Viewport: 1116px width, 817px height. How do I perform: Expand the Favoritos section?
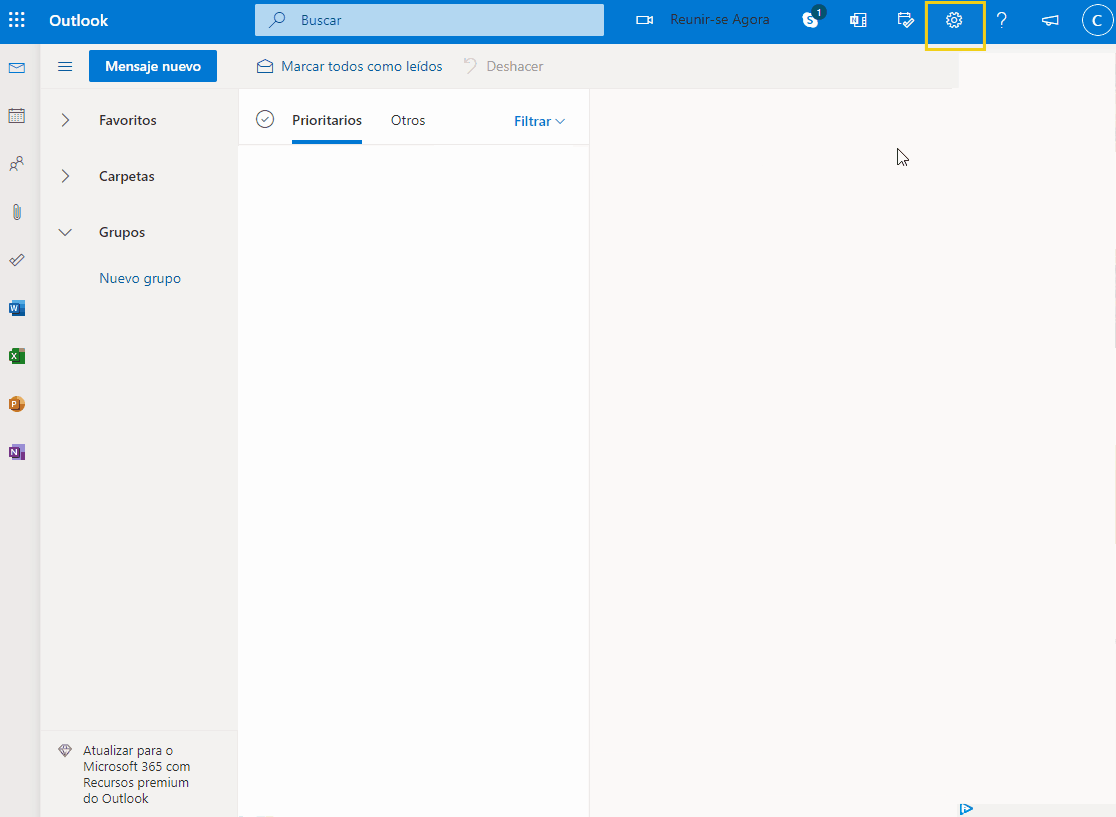pyautogui.click(x=65, y=120)
